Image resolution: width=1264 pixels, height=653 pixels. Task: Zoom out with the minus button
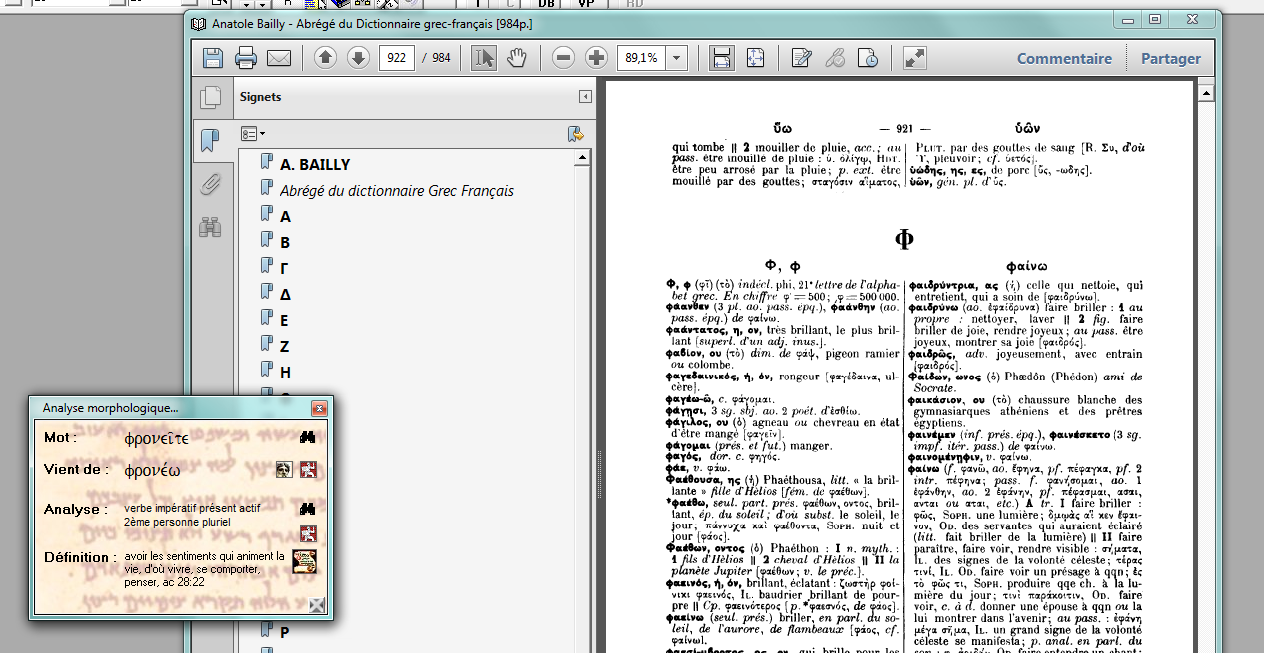tap(564, 58)
